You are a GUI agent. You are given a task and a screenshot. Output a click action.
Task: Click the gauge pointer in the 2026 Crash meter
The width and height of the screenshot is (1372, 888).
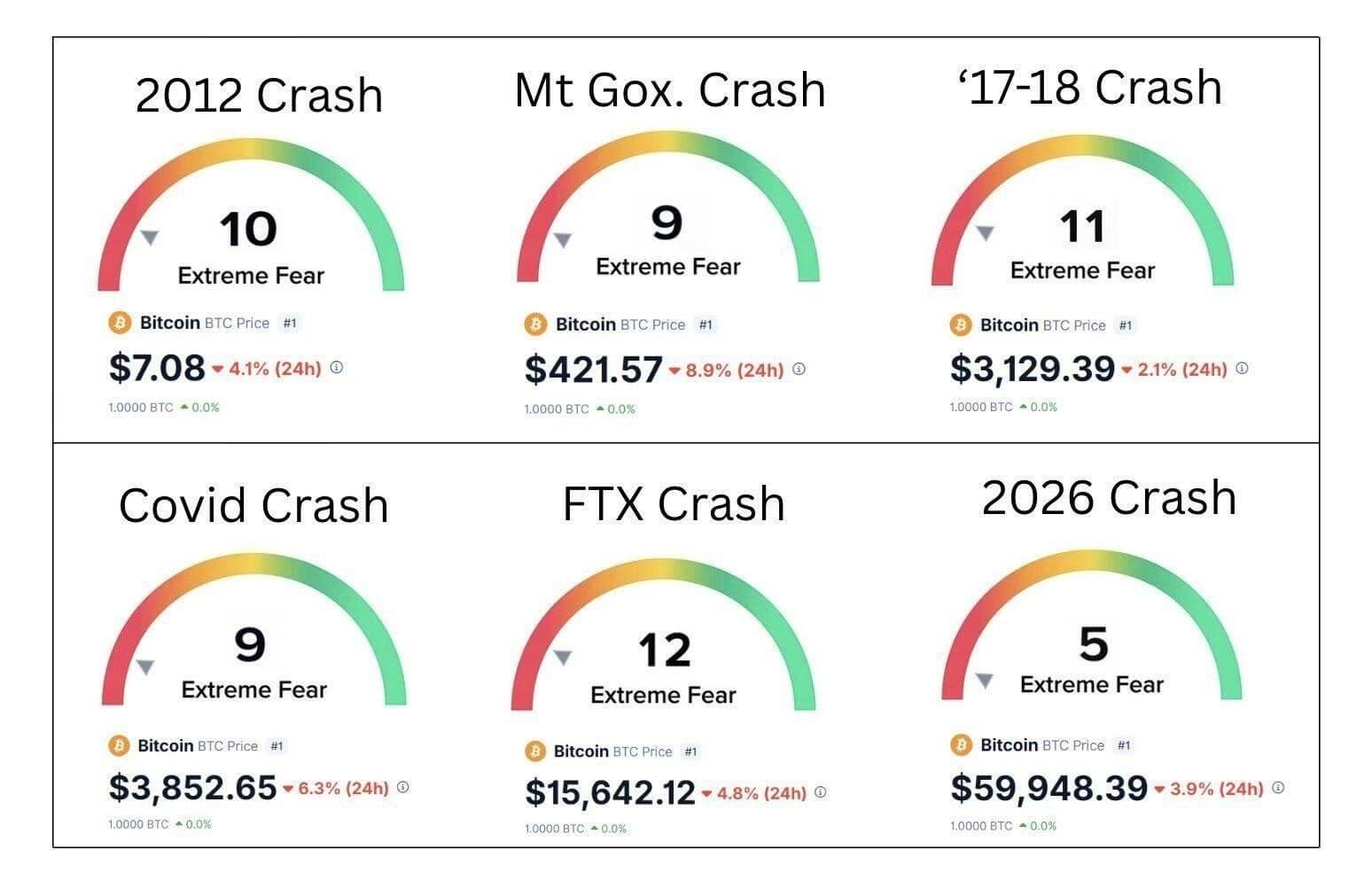(984, 681)
